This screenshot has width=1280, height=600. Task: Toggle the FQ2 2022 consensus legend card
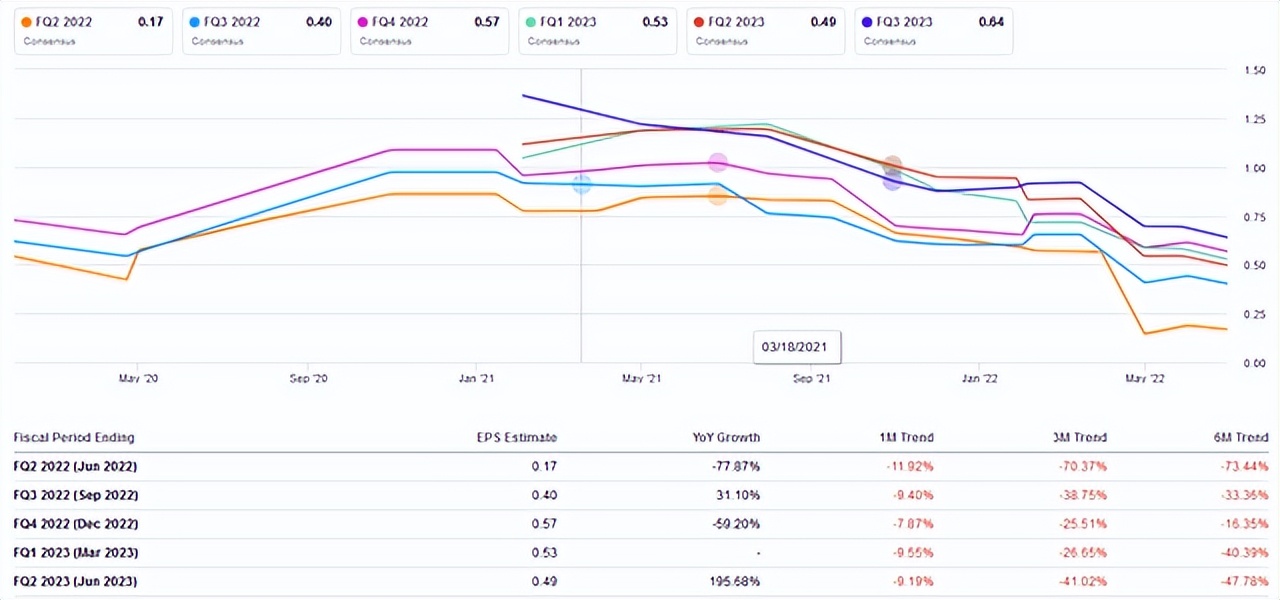92,31
